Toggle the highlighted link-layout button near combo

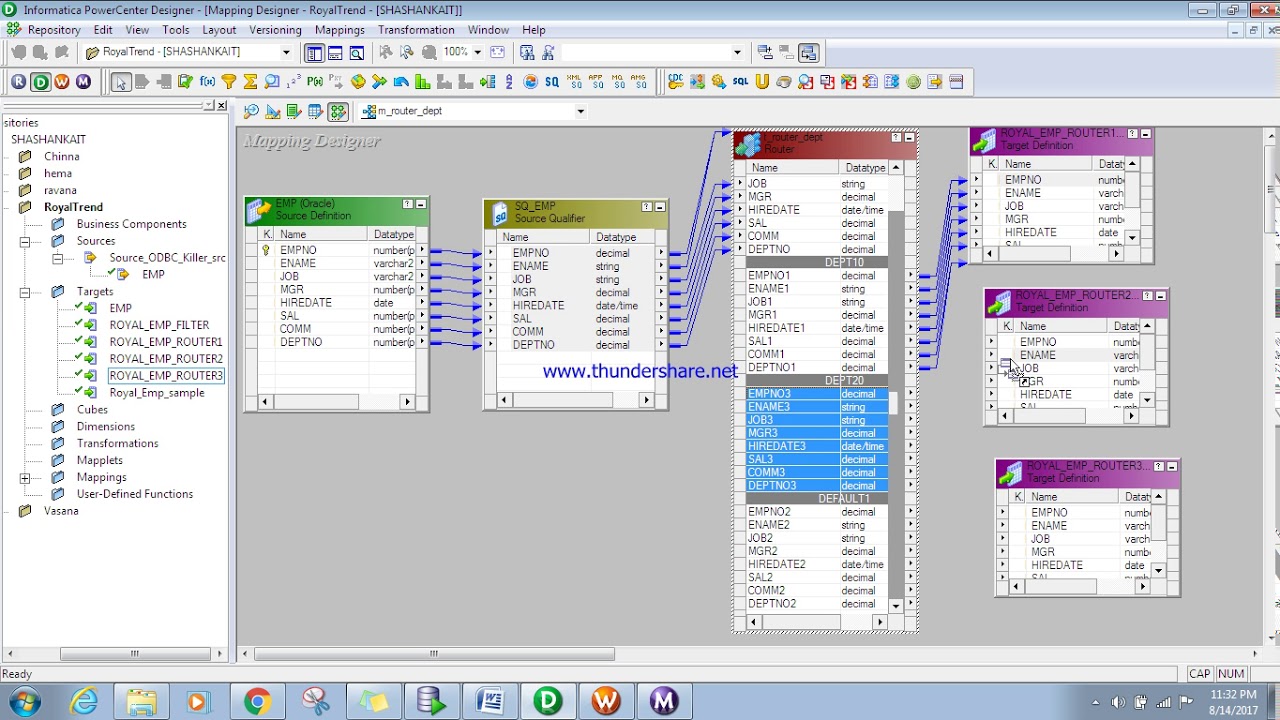pyautogui.click(x=809, y=52)
